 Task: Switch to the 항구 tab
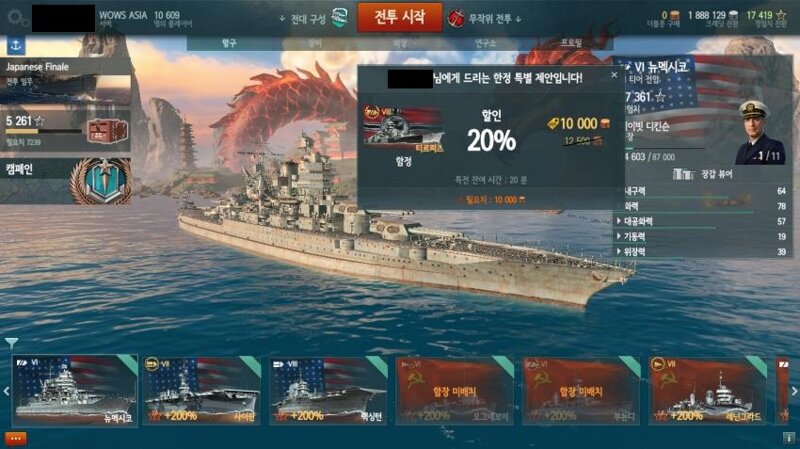[x=229, y=43]
